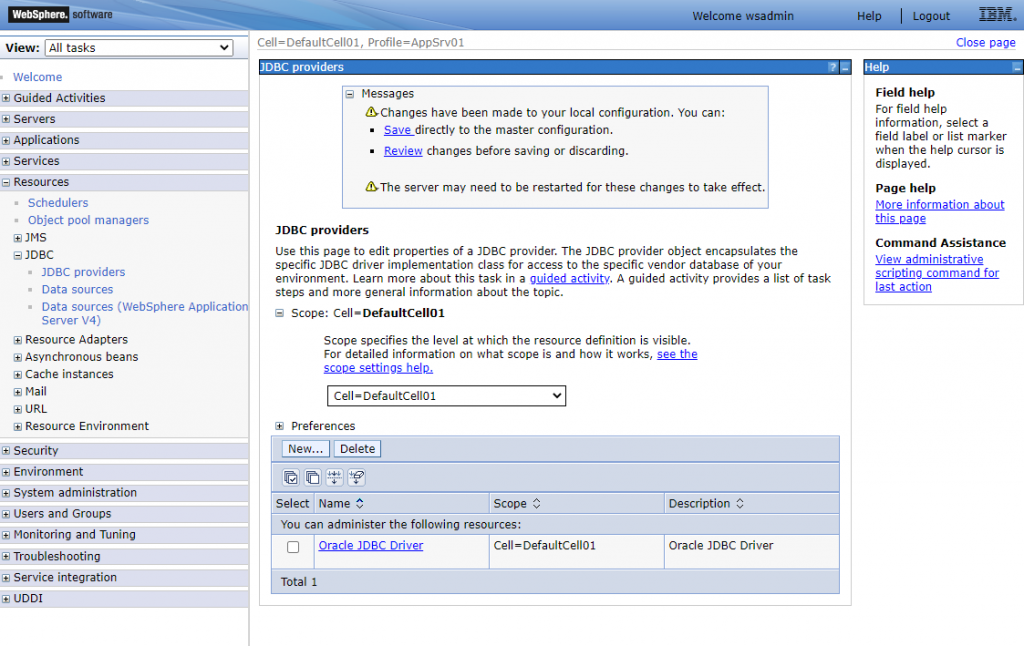
Task: Expand the Security section
Action: (x=6, y=451)
